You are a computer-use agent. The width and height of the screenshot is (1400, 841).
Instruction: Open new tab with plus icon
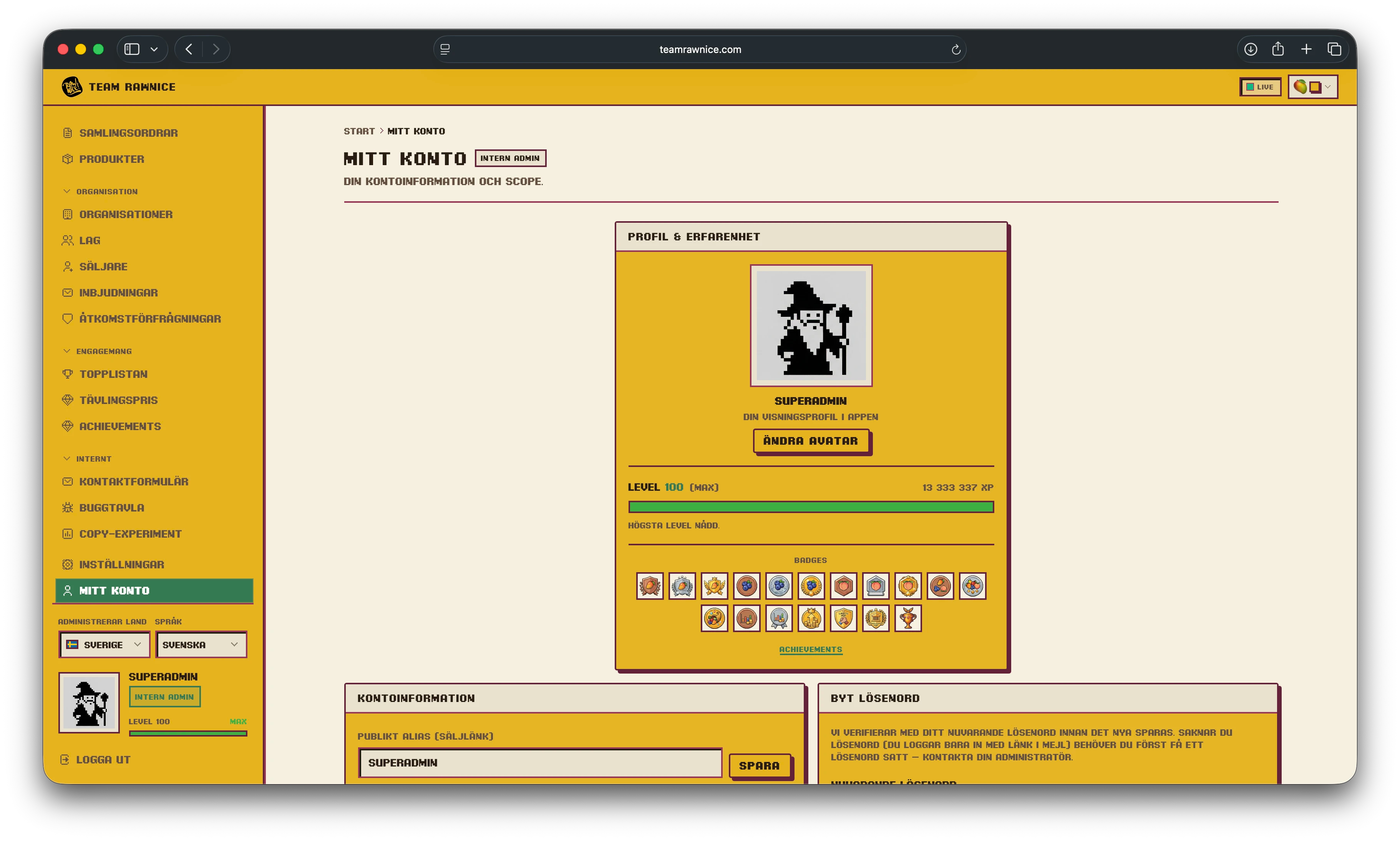[1306, 49]
